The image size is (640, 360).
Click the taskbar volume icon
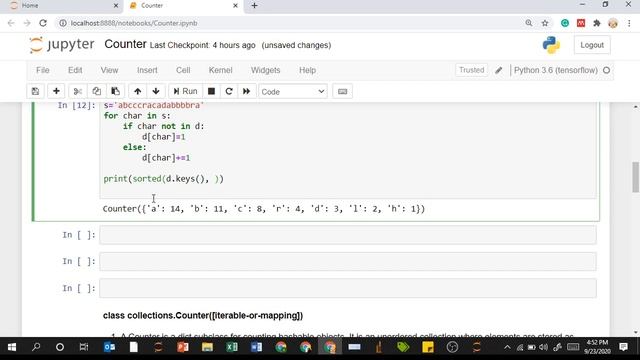[543, 348]
